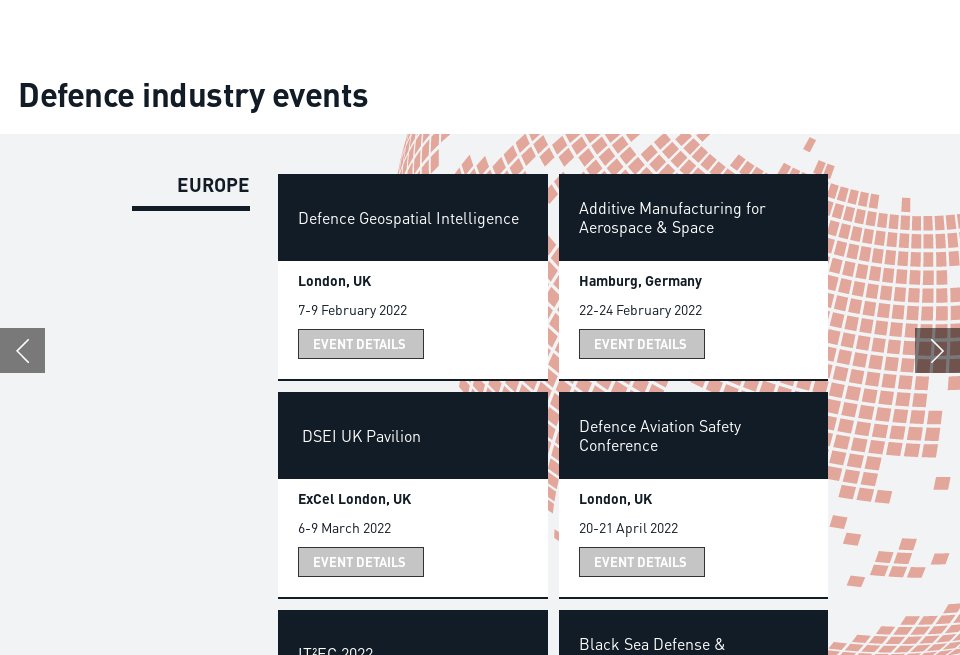Click the DSEI UK Pavilion heading
The height and width of the screenshot is (655, 960).
(361, 436)
